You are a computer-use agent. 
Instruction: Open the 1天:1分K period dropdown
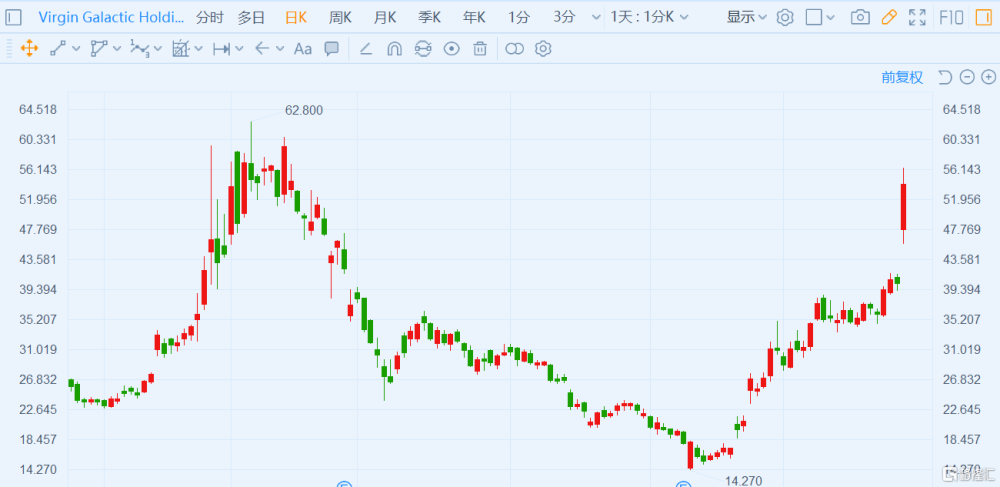(649, 17)
